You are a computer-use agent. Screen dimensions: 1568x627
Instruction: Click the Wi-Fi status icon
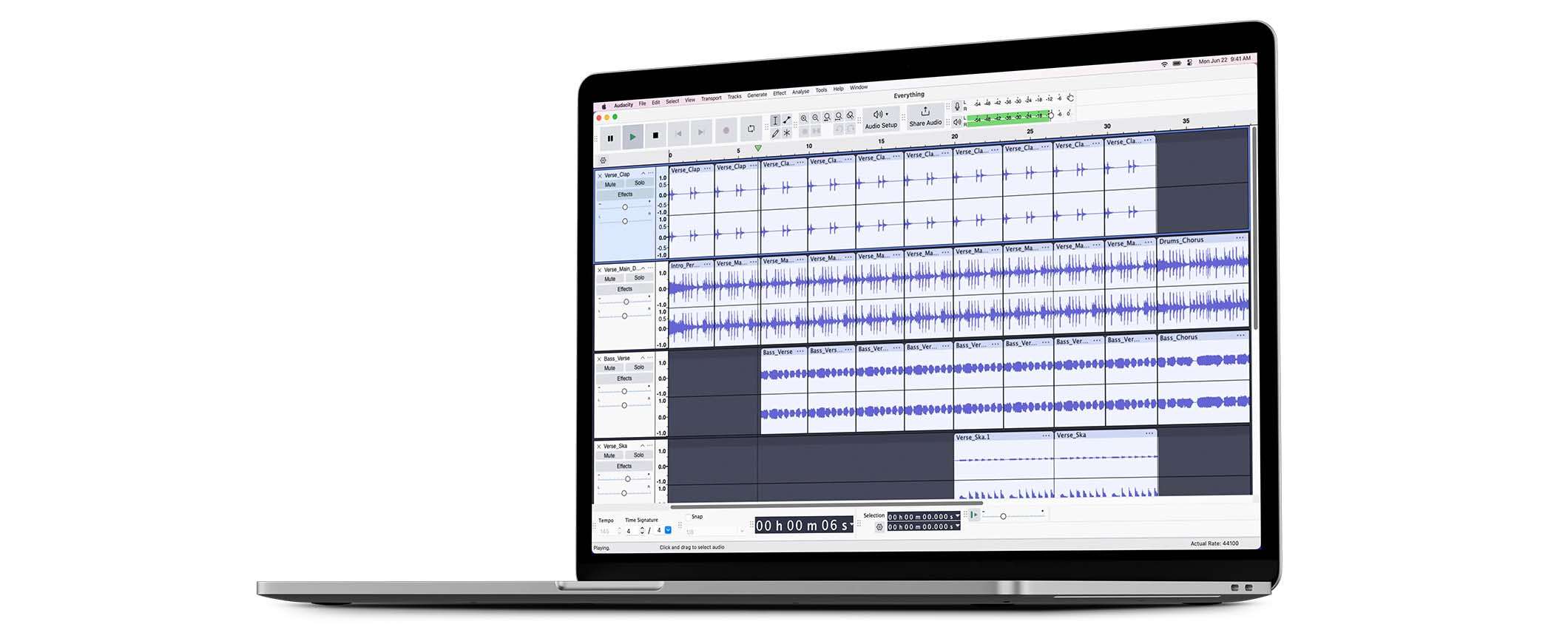click(x=1164, y=64)
